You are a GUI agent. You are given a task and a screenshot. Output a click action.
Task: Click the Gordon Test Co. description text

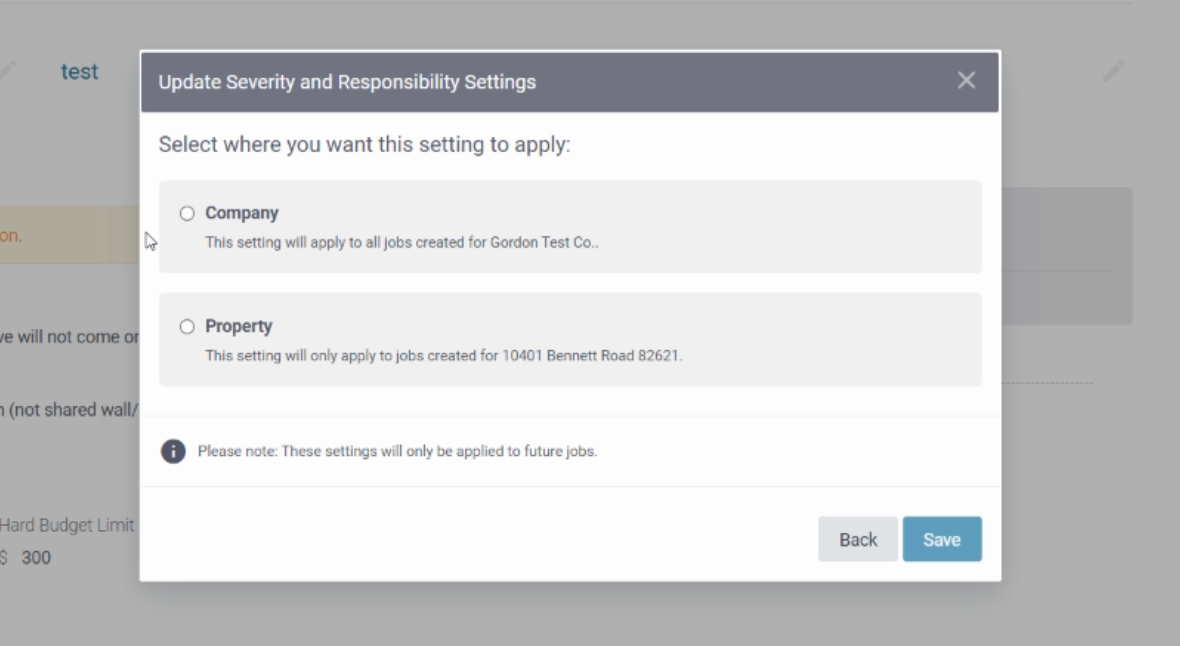402,242
